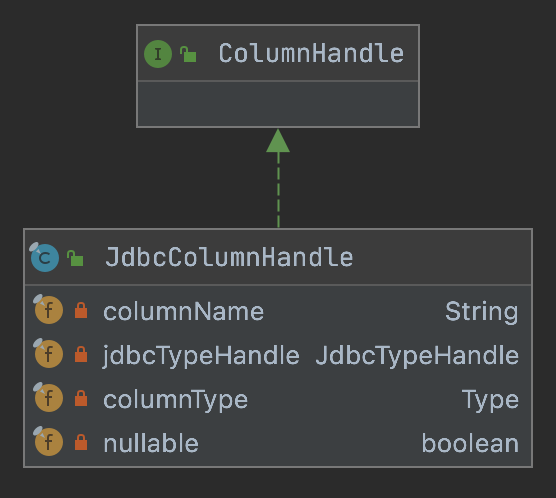The image size is (556, 498).
Task: Click the JdbcTypeHandle type label
Action: (417, 356)
